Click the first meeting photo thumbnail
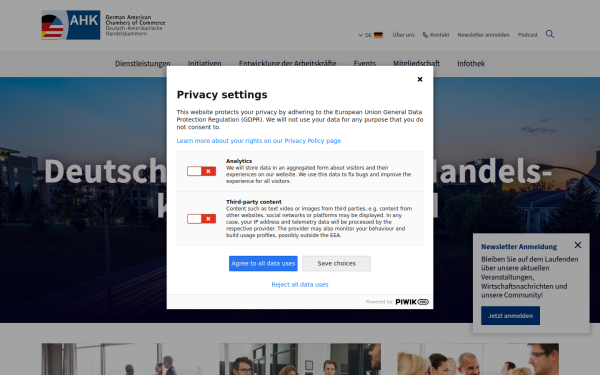This screenshot has height=375, width=600. [x=122, y=359]
